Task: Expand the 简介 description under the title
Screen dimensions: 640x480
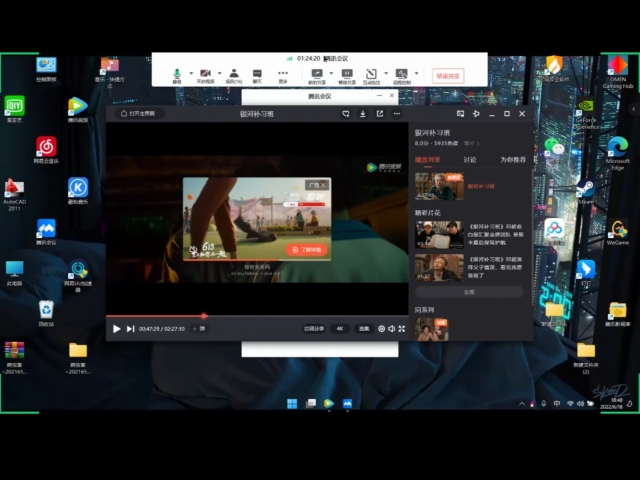Action: tap(472, 143)
